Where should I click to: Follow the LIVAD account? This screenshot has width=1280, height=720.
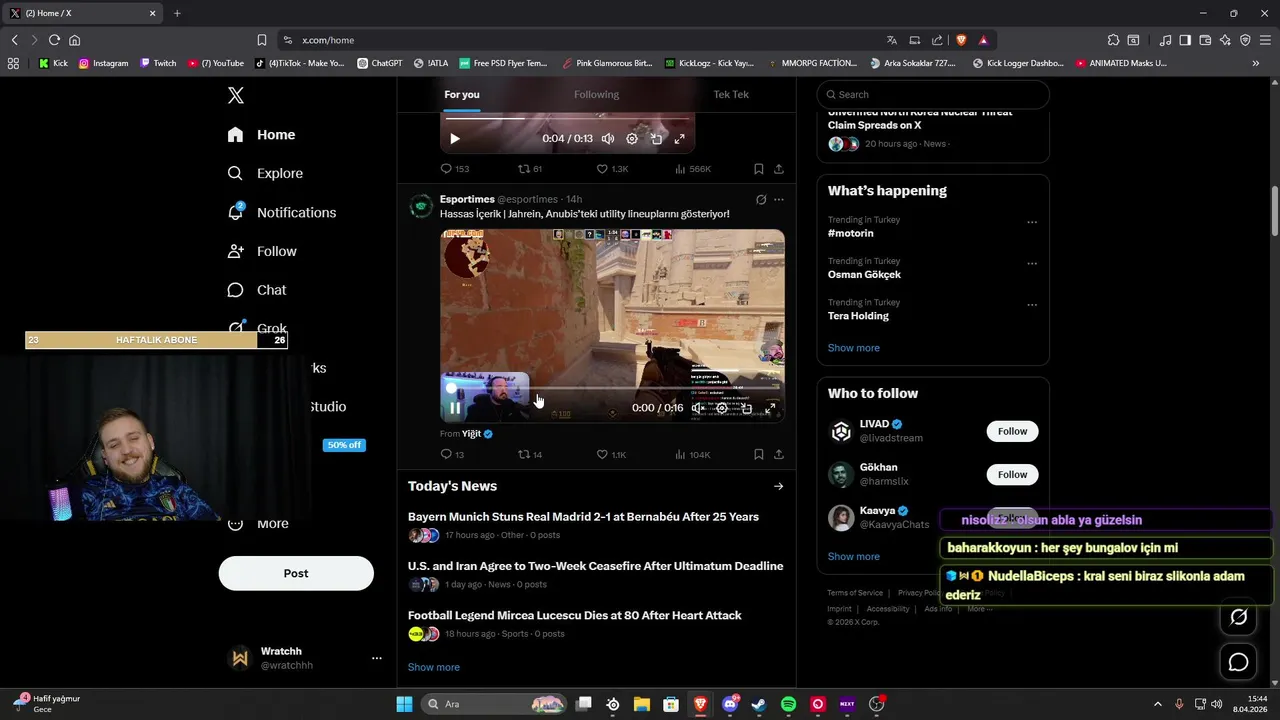pyautogui.click(x=1012, y=431)
